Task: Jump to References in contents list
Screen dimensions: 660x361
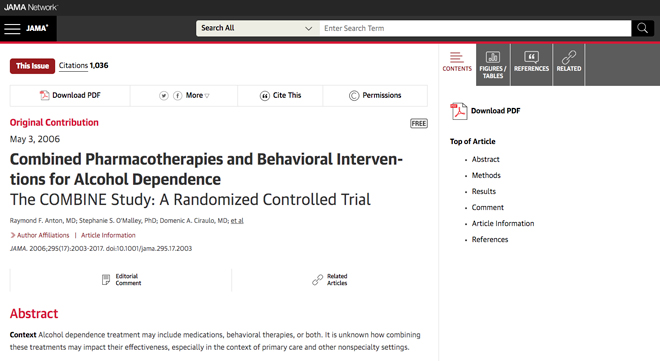Action: 490,239
